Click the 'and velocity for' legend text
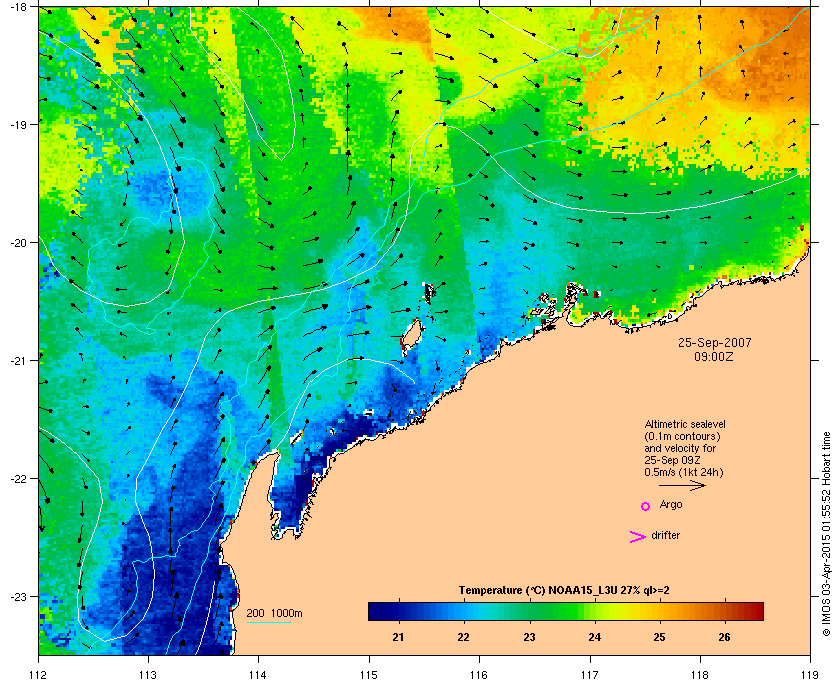 click(680, 448)
